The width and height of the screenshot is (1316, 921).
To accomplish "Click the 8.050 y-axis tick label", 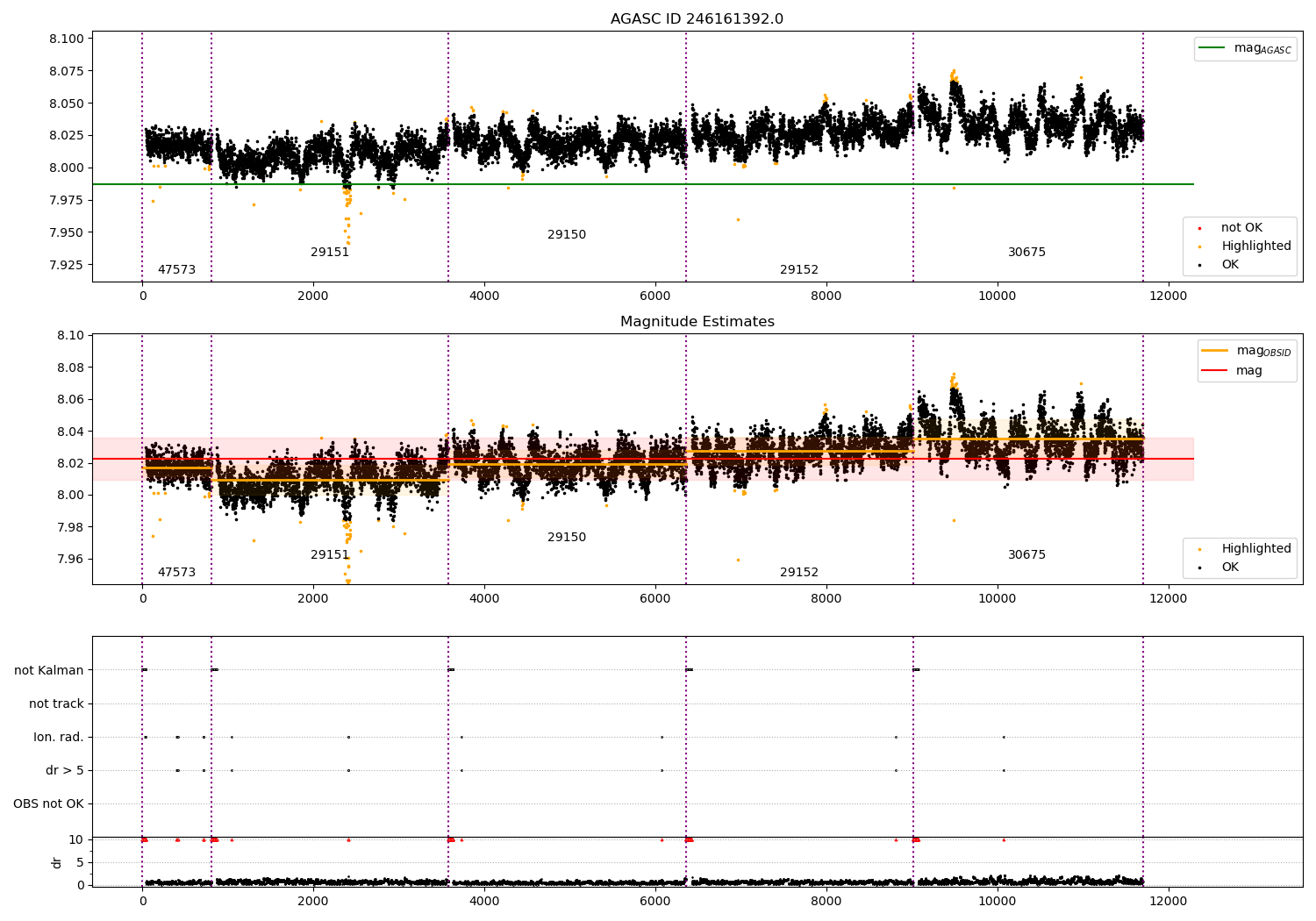I will (66, 104).
